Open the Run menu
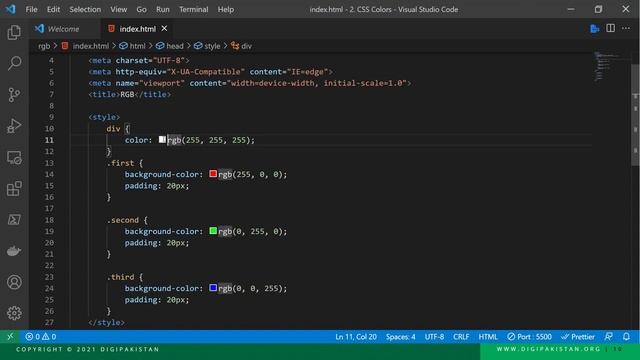Viewport: 640px width, 360px height. pos(162,9)
